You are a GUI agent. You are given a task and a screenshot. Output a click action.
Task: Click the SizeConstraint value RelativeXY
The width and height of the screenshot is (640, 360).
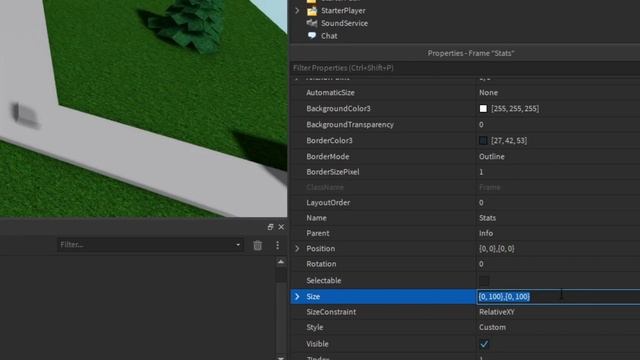click(x=497, y=312)
